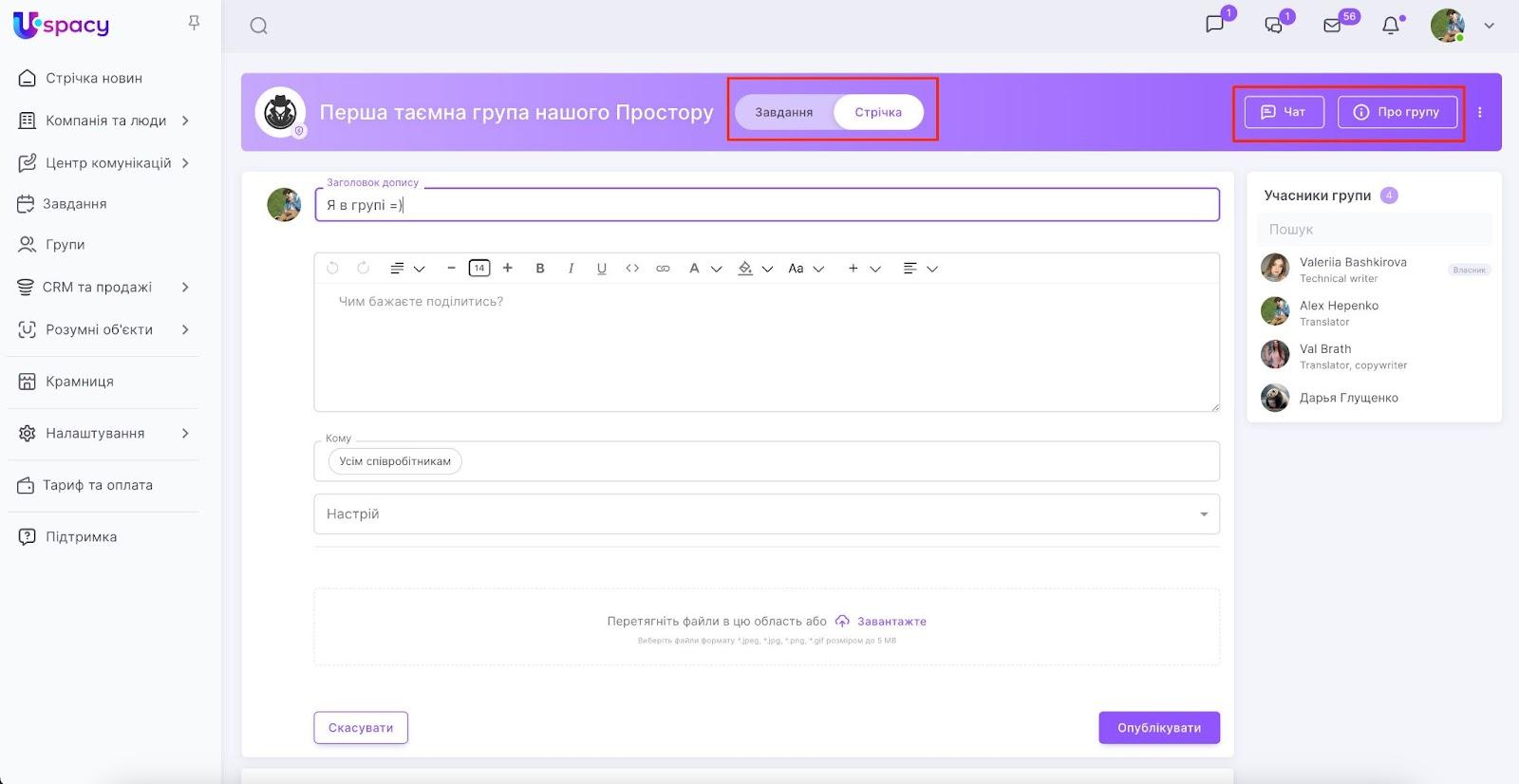
Task: Open the text color picker (A icon)
Action: click(x=704, y=269)
